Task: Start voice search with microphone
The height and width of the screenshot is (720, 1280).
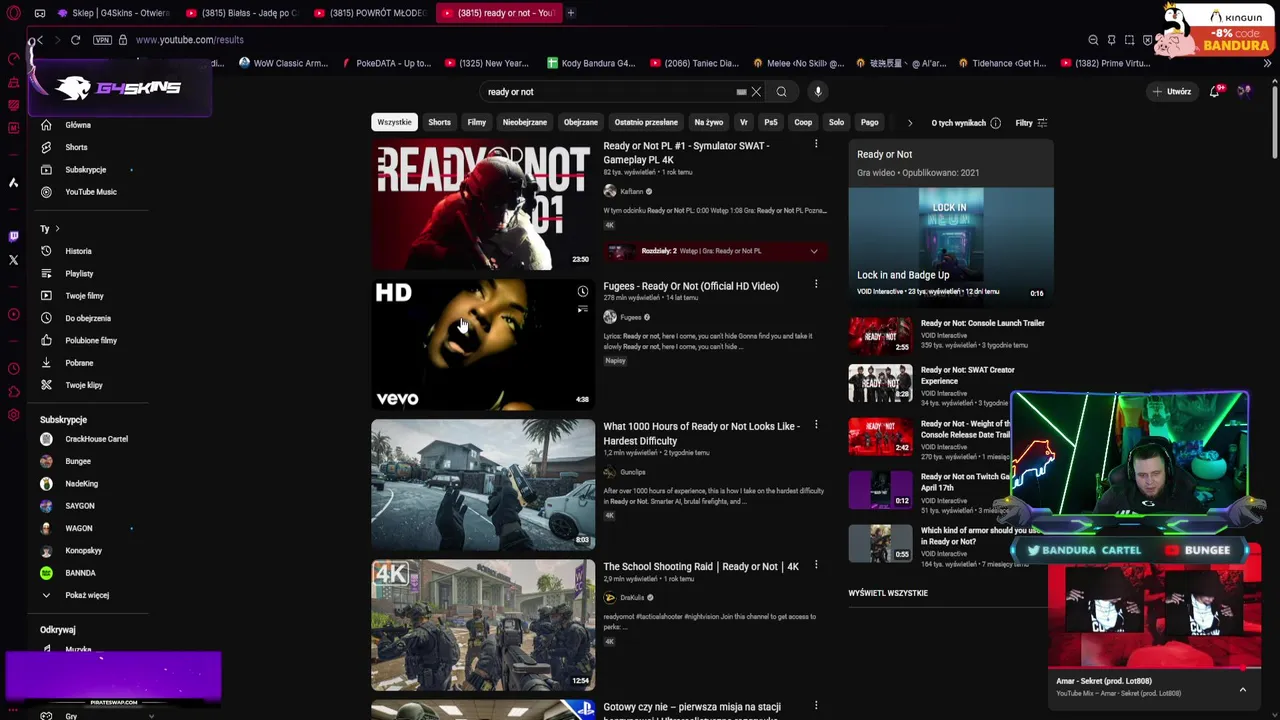Action: (x=818, y=92)
